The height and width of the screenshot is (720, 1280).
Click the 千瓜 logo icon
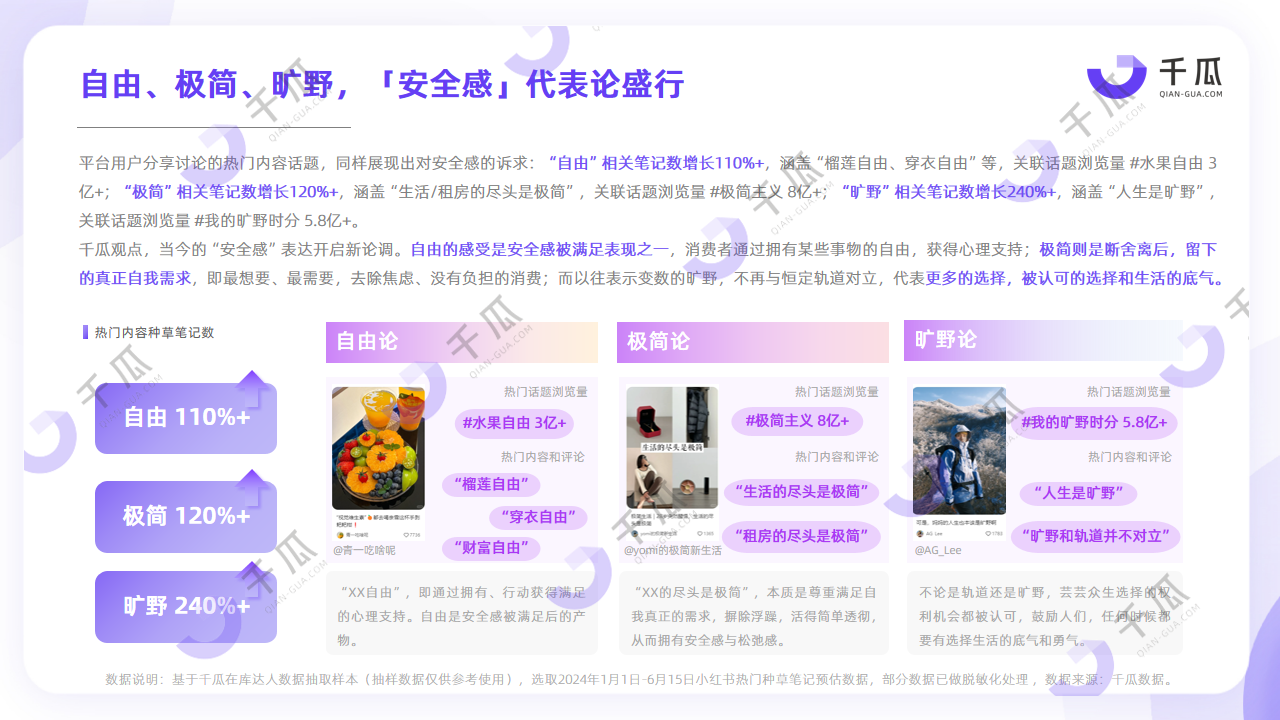point(1117,78)
